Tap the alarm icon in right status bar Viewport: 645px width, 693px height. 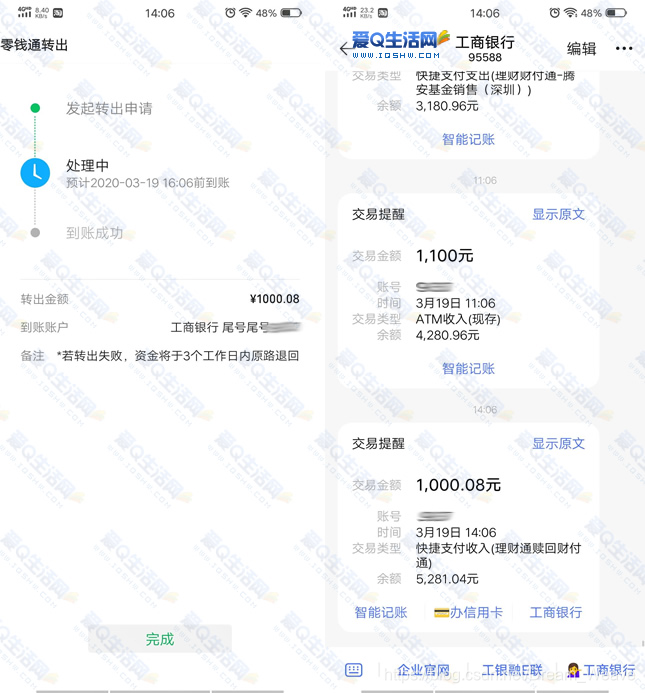point(554,13)
